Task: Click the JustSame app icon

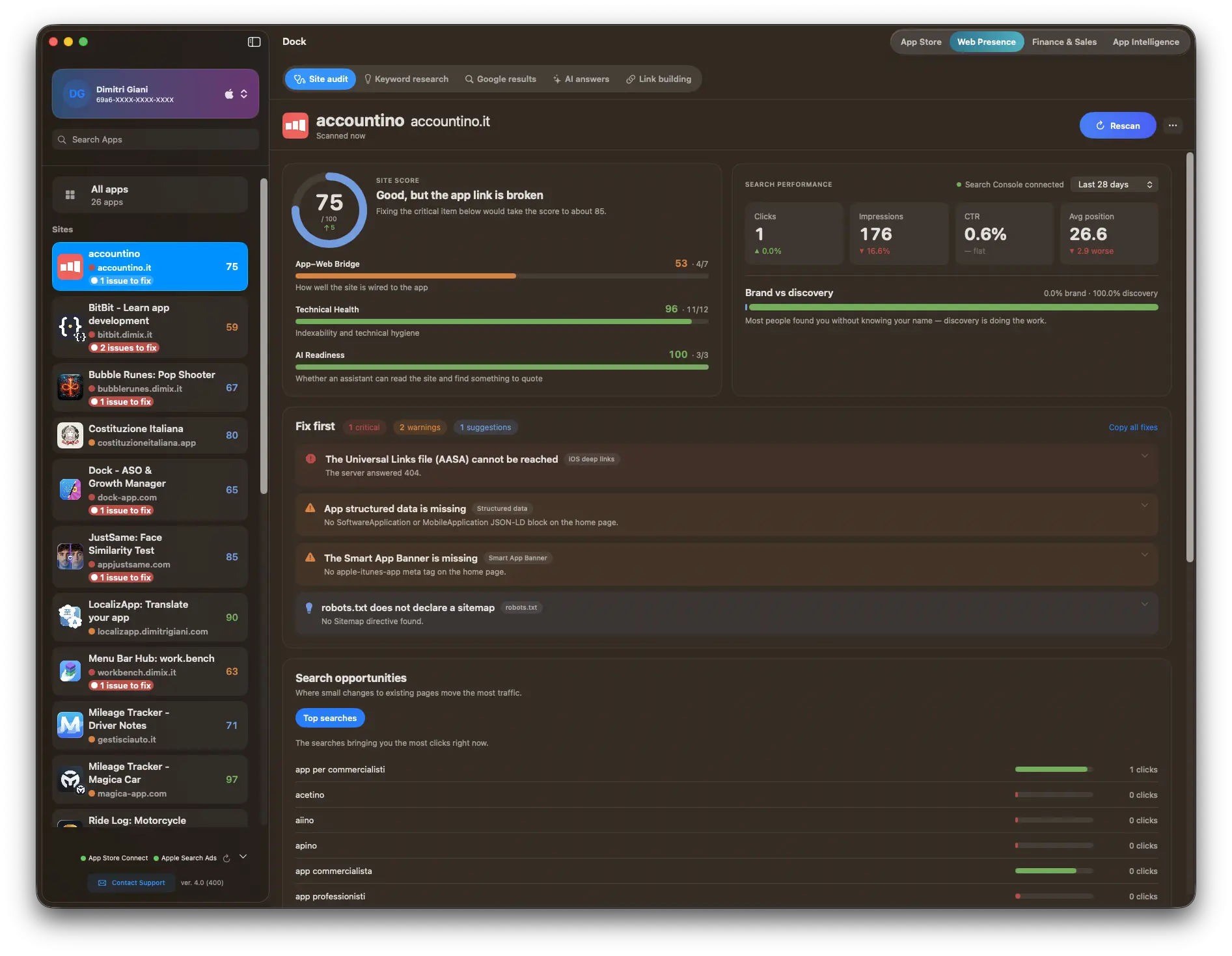Action: click(x=70, y=556)
